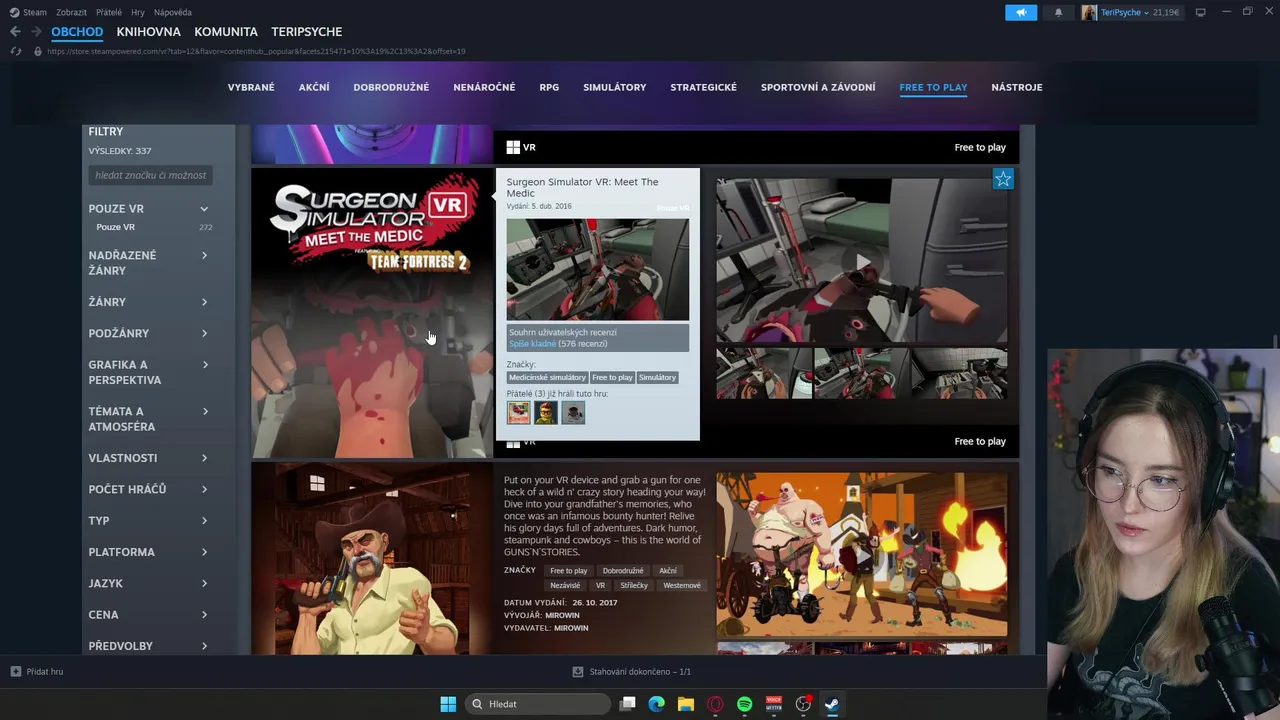Click the second friend avatar in hover card
This screenshot has height=720, width=1280.
[545, 412]
